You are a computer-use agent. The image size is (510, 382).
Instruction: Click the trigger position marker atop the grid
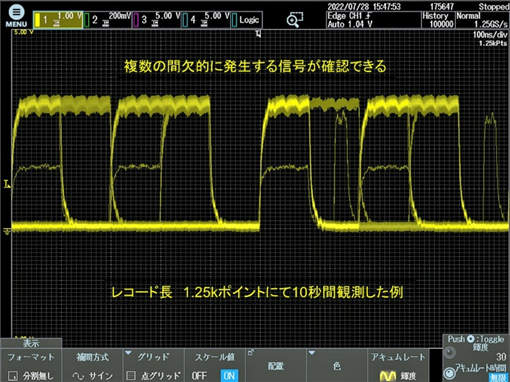tap(258, 34)
